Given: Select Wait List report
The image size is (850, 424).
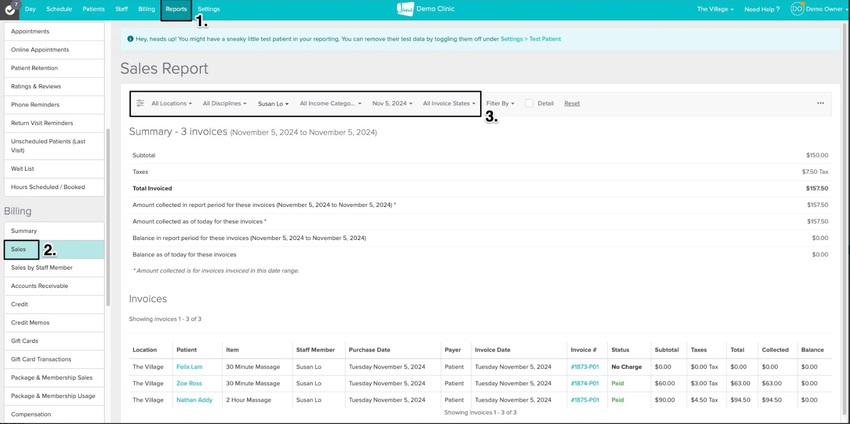Looking at the screenshot, I should click(54, 169).
